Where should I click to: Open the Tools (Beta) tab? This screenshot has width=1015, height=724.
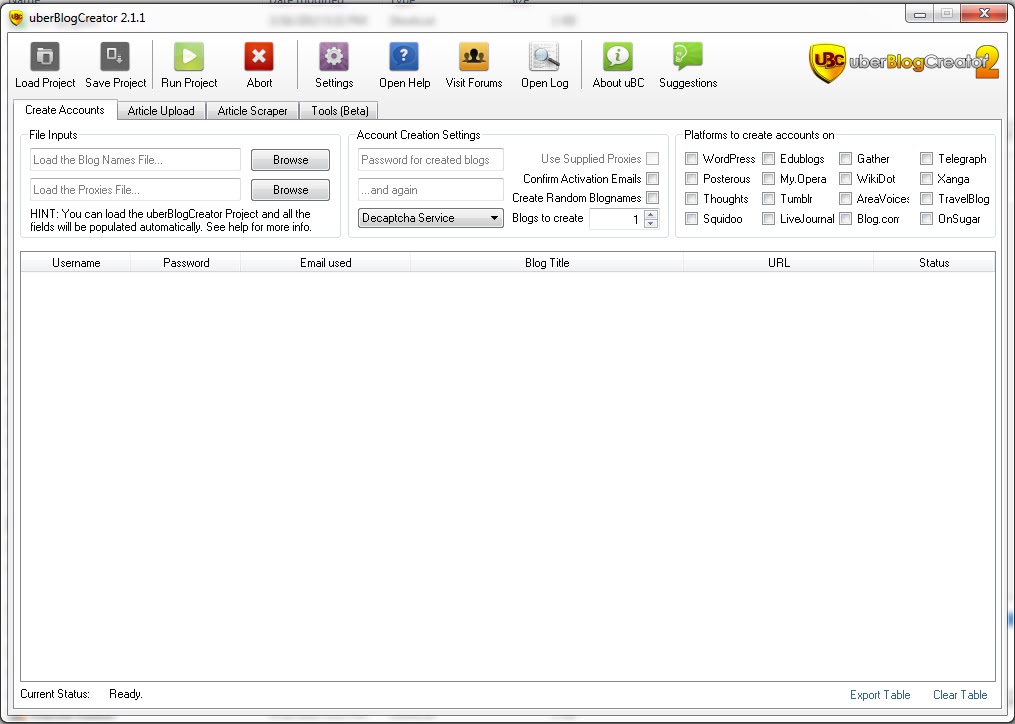tap(340, 111)
